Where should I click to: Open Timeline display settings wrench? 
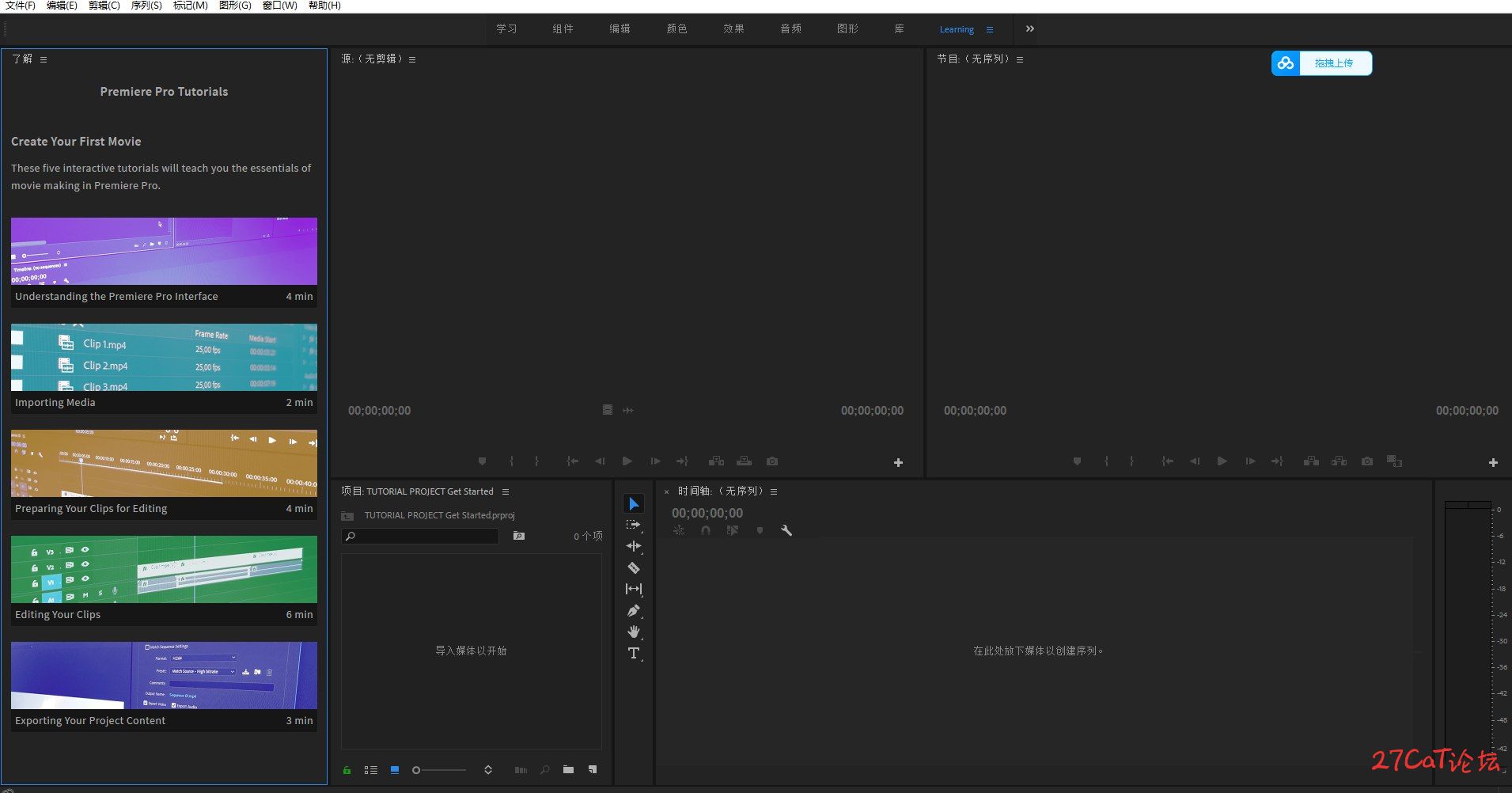[x=786, y=531]
